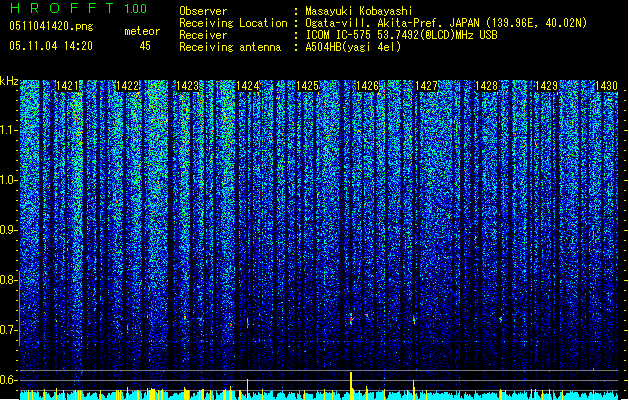The width and height of the screenshot is (629, 400).
Task: Click the 0.8 frequency axis label
Action: pyautogui.click(x=8, y=280)
